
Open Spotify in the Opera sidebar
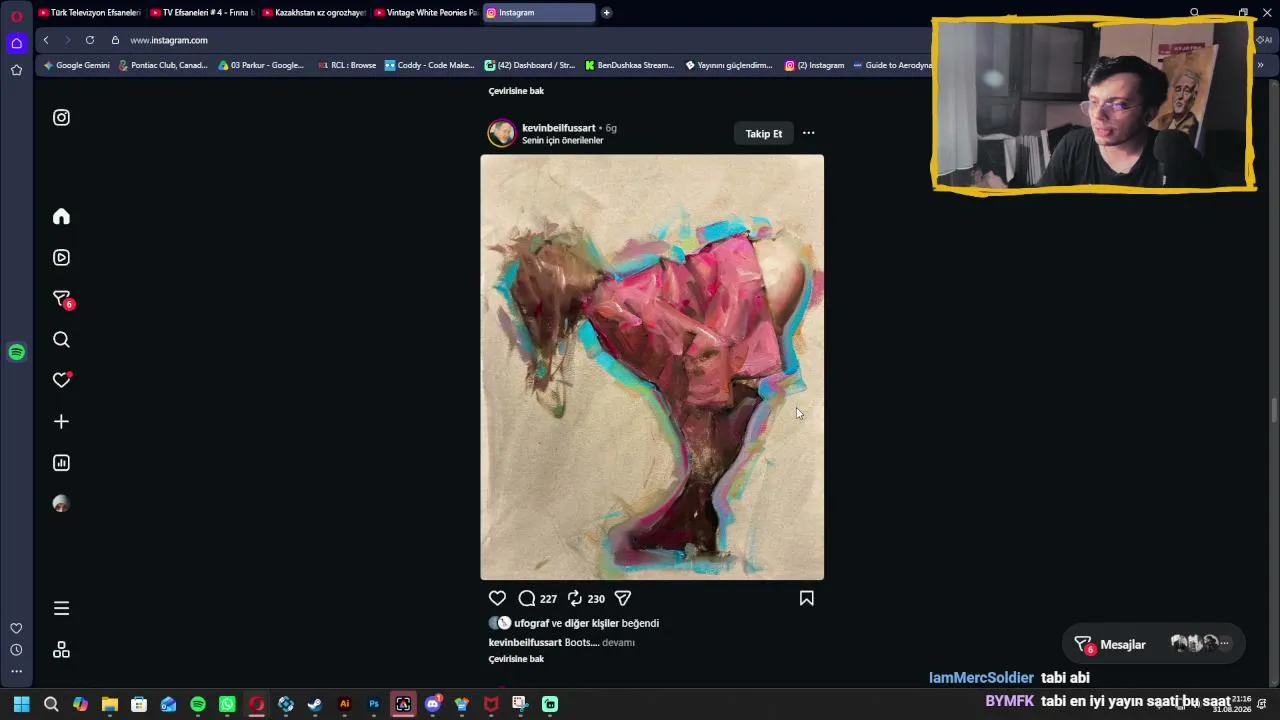click(16, 352)
